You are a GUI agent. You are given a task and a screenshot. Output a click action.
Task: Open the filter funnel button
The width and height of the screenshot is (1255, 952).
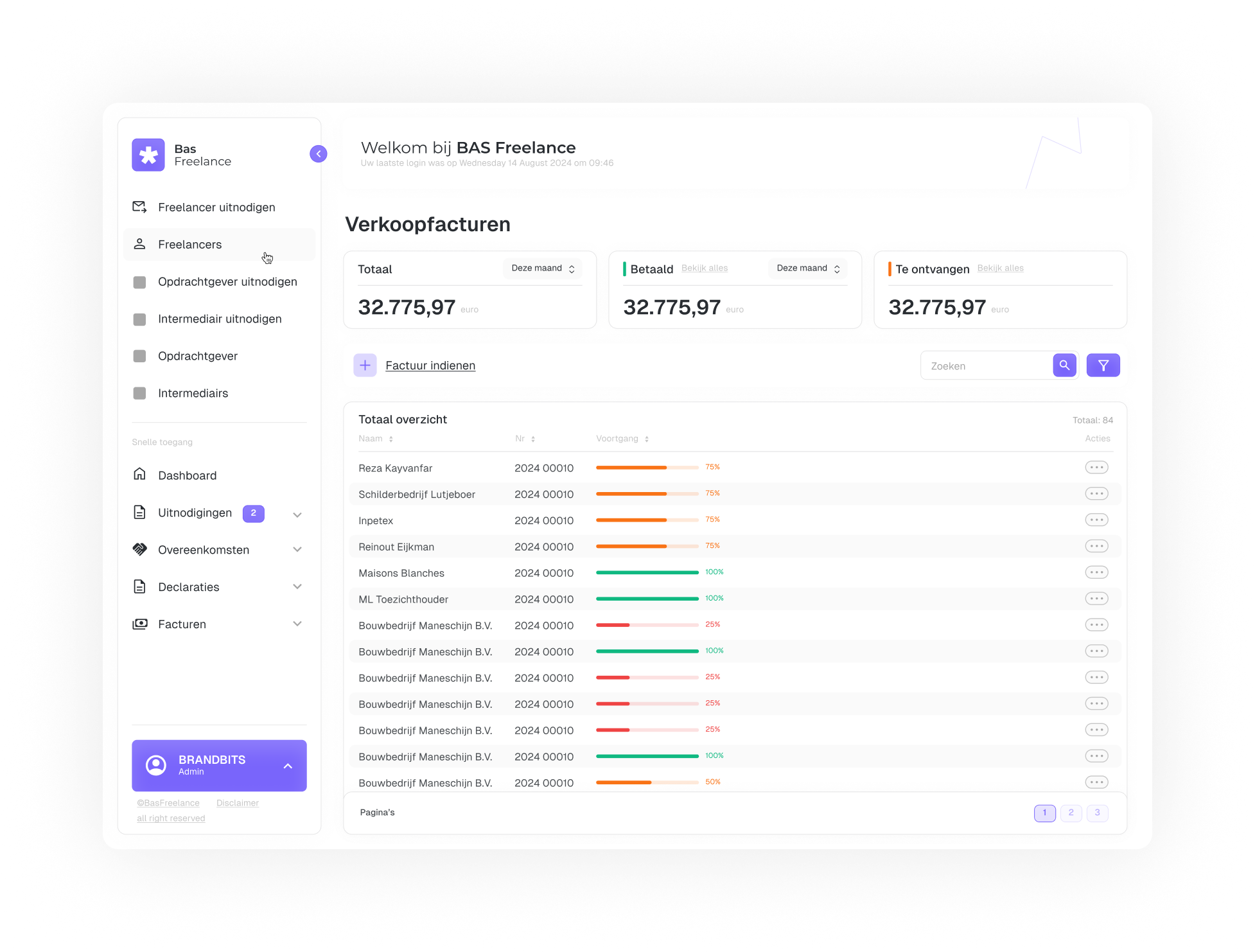[x=1103, y=366]
